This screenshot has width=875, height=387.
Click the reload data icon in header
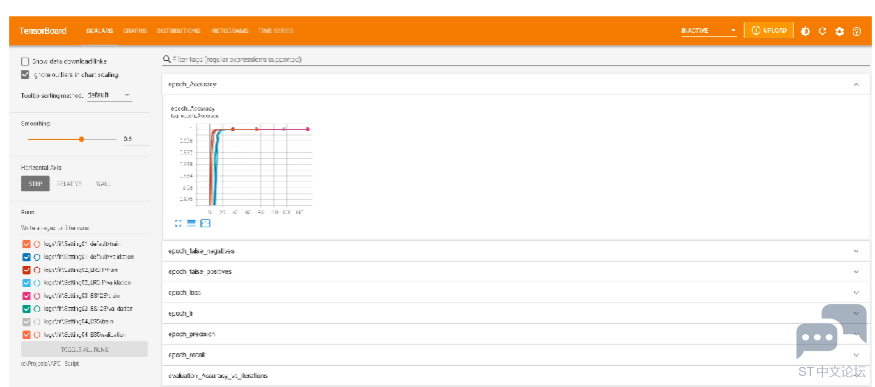click(822, 31)
